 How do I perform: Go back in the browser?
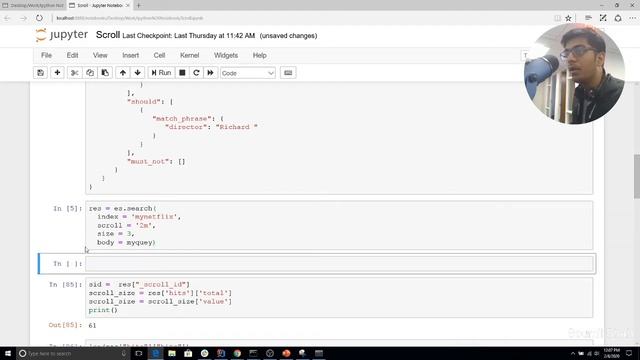[x=7, y=18]
